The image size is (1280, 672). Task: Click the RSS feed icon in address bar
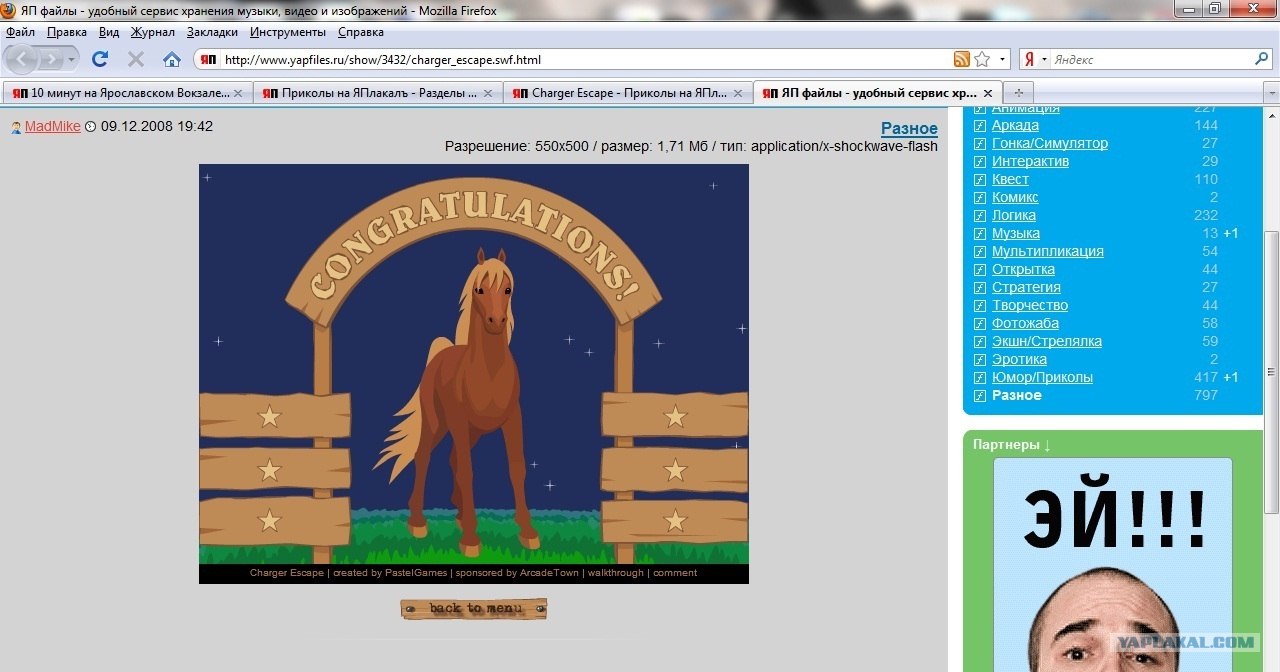[961, 59]
